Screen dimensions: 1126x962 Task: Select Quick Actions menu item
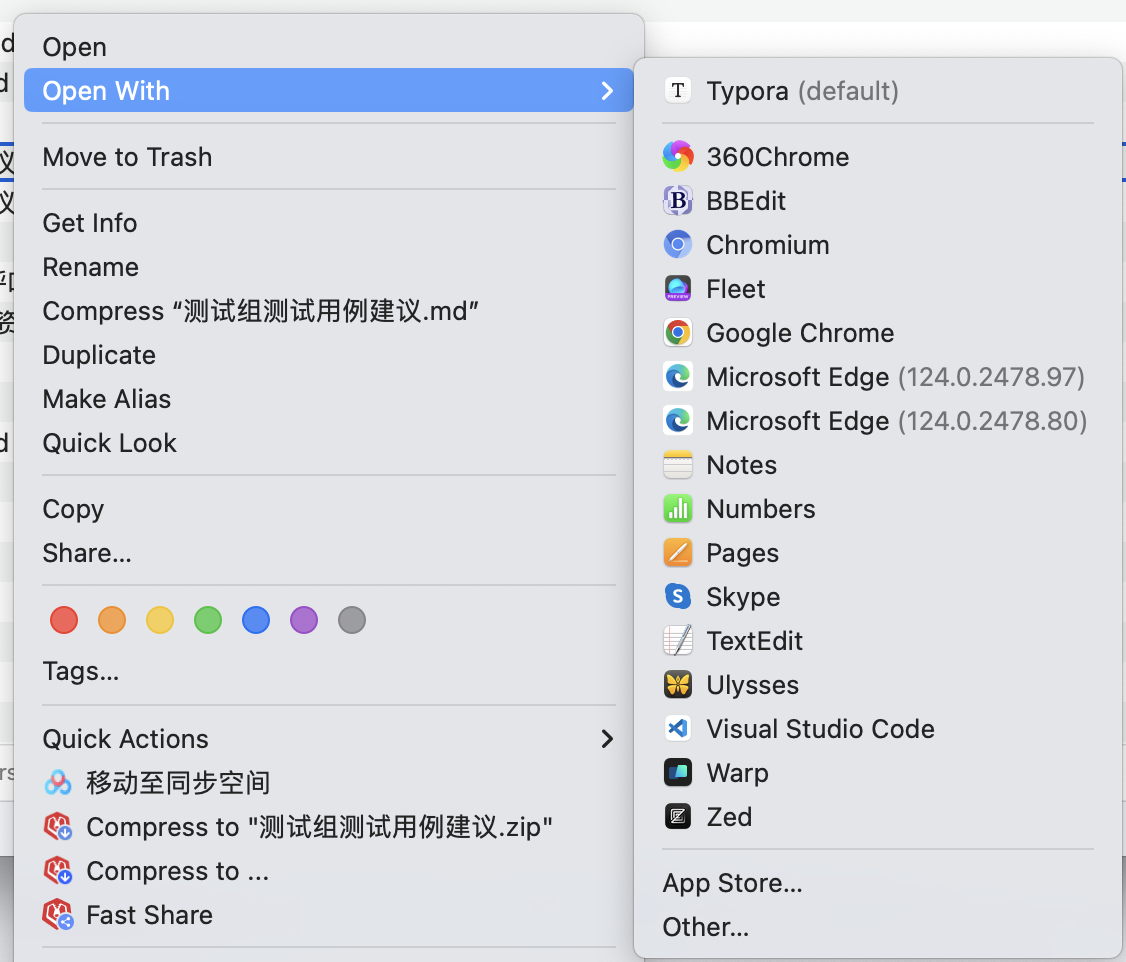click(x=329, y=739)
